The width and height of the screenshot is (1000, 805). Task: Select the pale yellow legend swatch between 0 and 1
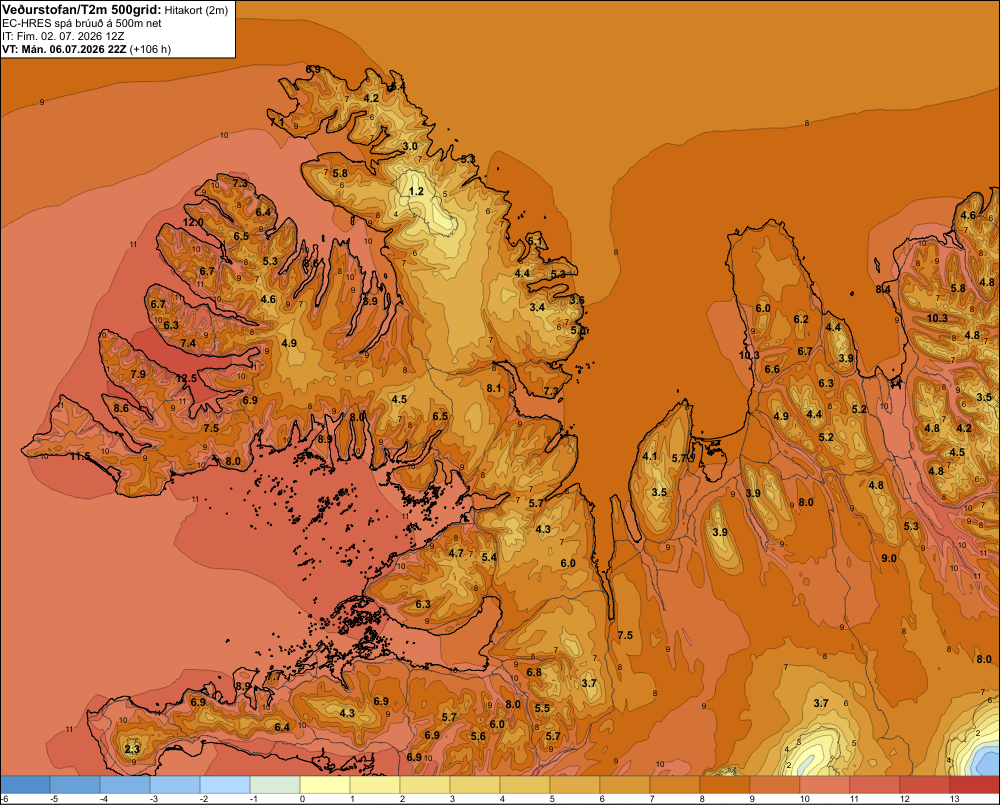click(325, 784)
